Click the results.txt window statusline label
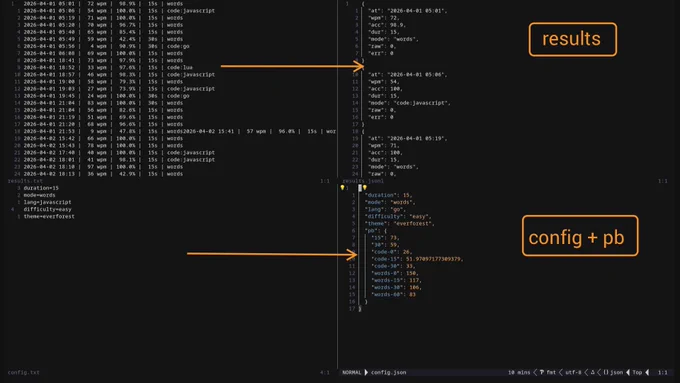 [x=25, y=181]
